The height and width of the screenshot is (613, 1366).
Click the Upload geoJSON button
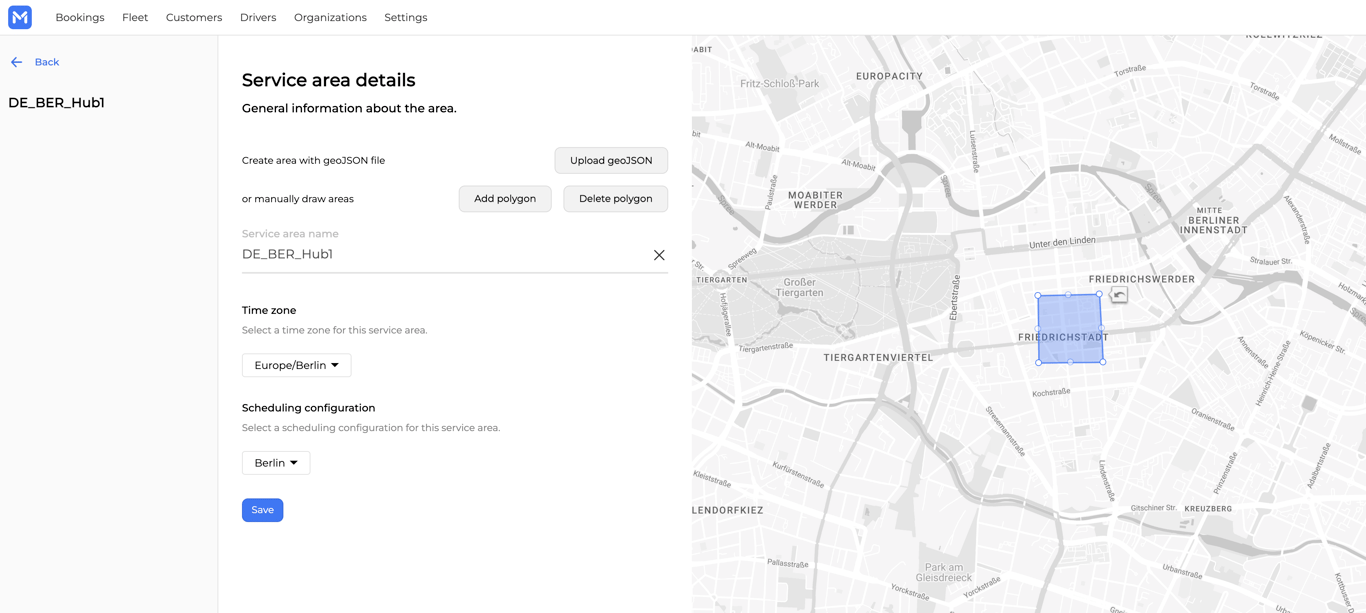(x=611, y=160)
